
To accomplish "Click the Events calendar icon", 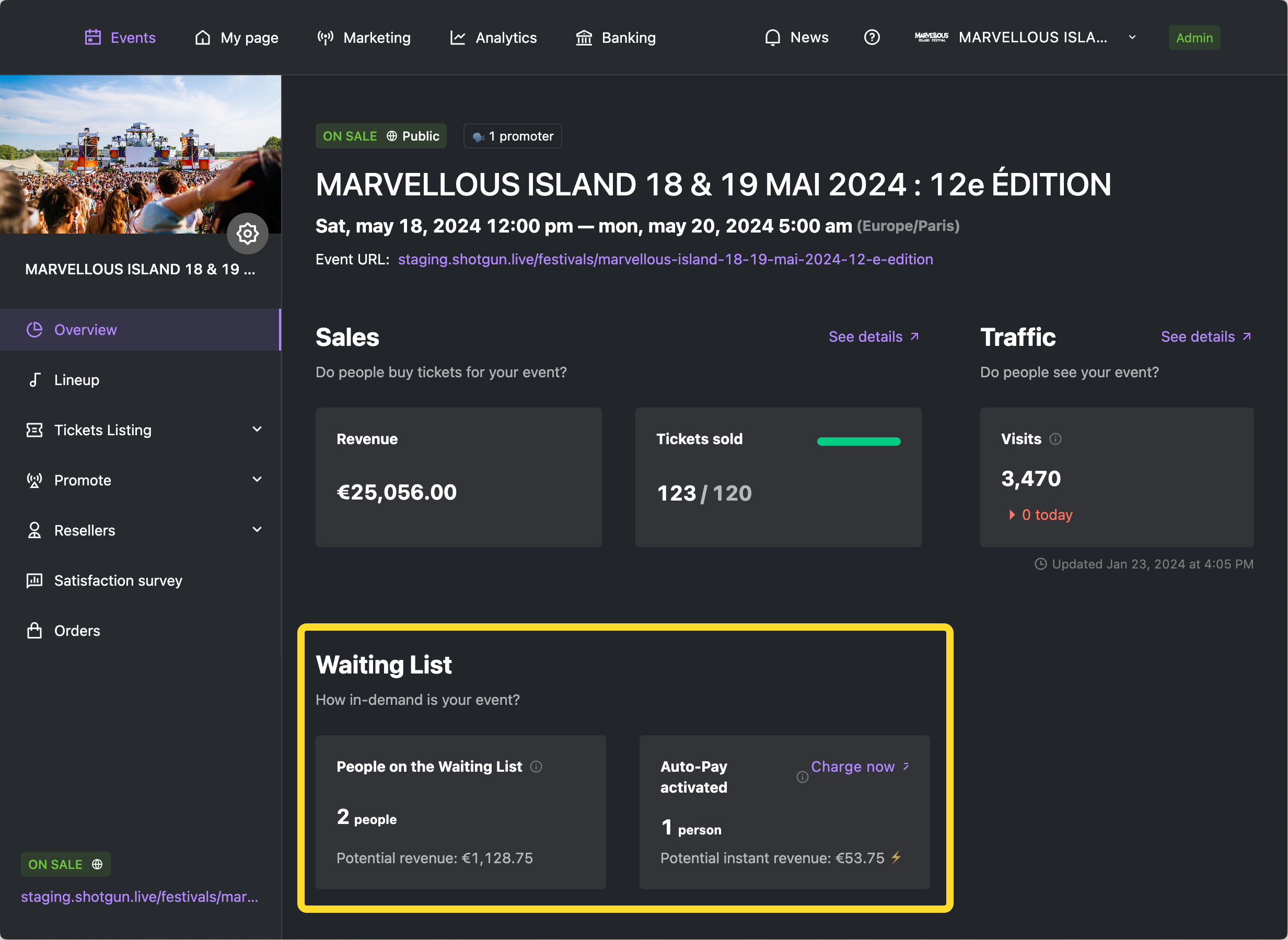I will (92, 38).
